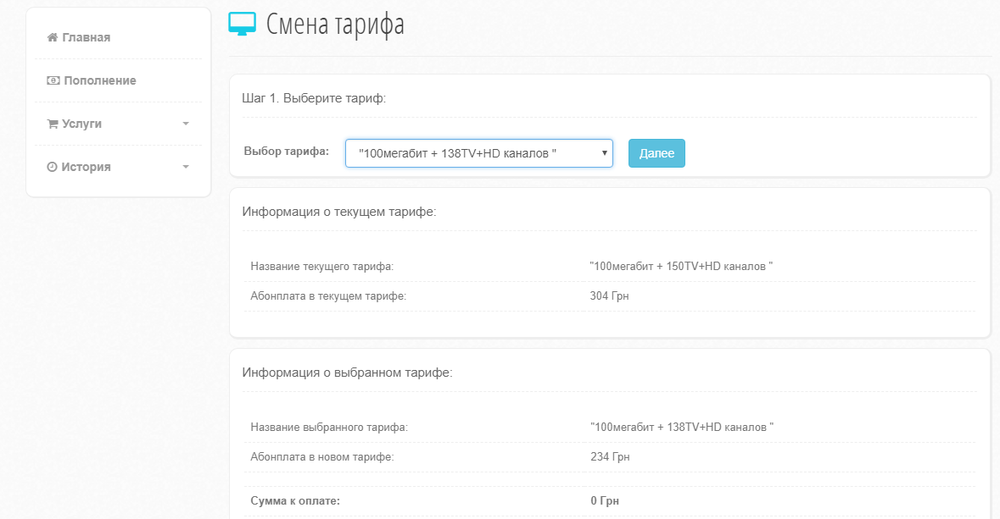
Task: Click the selected tariff name with 138TV in info table
Action: click(x=682, y=427)
